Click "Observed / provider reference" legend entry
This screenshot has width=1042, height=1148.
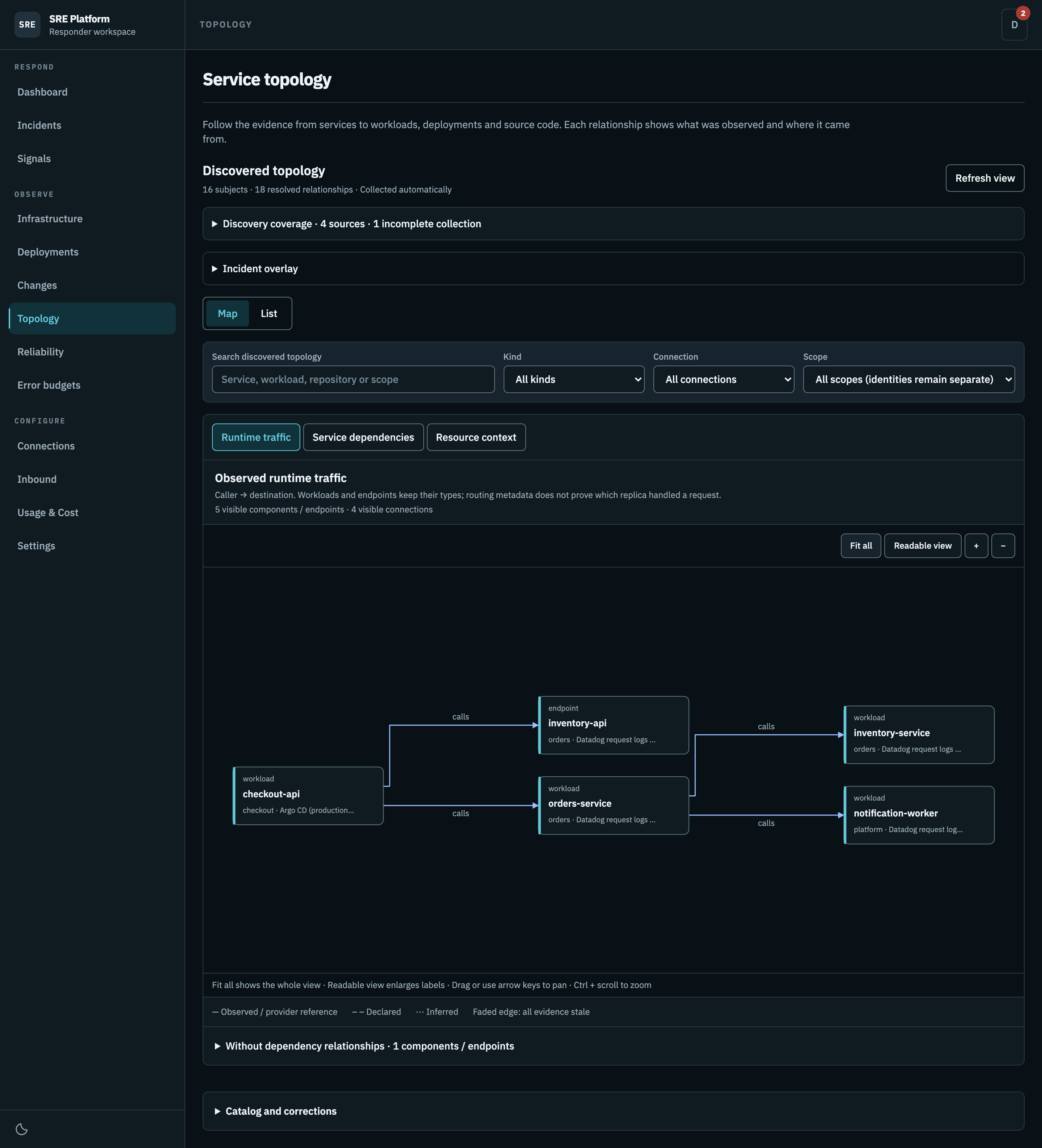pos(275,1012)
